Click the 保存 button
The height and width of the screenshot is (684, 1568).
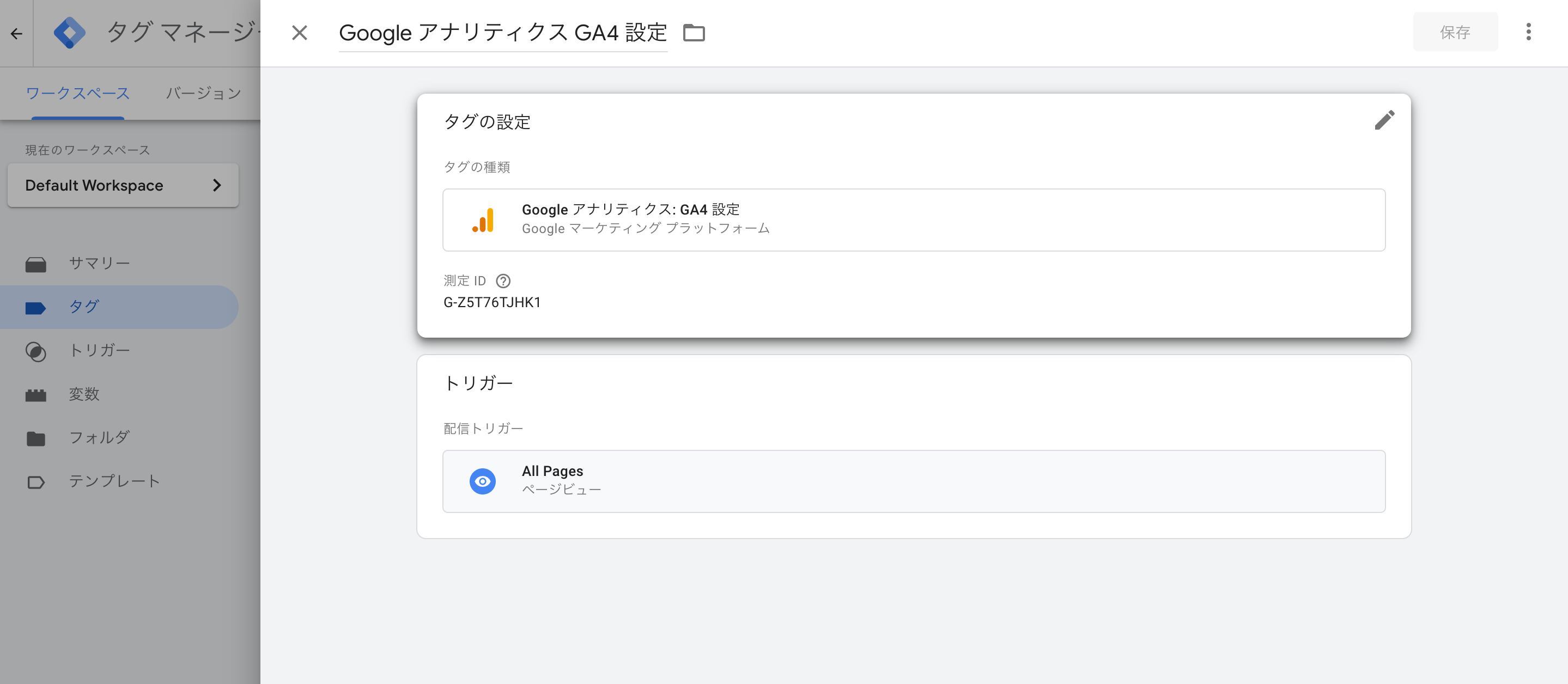click(x=1455, y=32)
